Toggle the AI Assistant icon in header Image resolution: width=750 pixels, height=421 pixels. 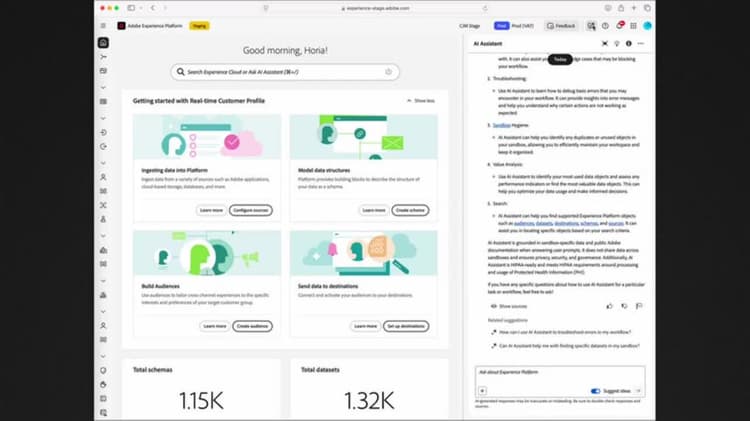point(591,26)
